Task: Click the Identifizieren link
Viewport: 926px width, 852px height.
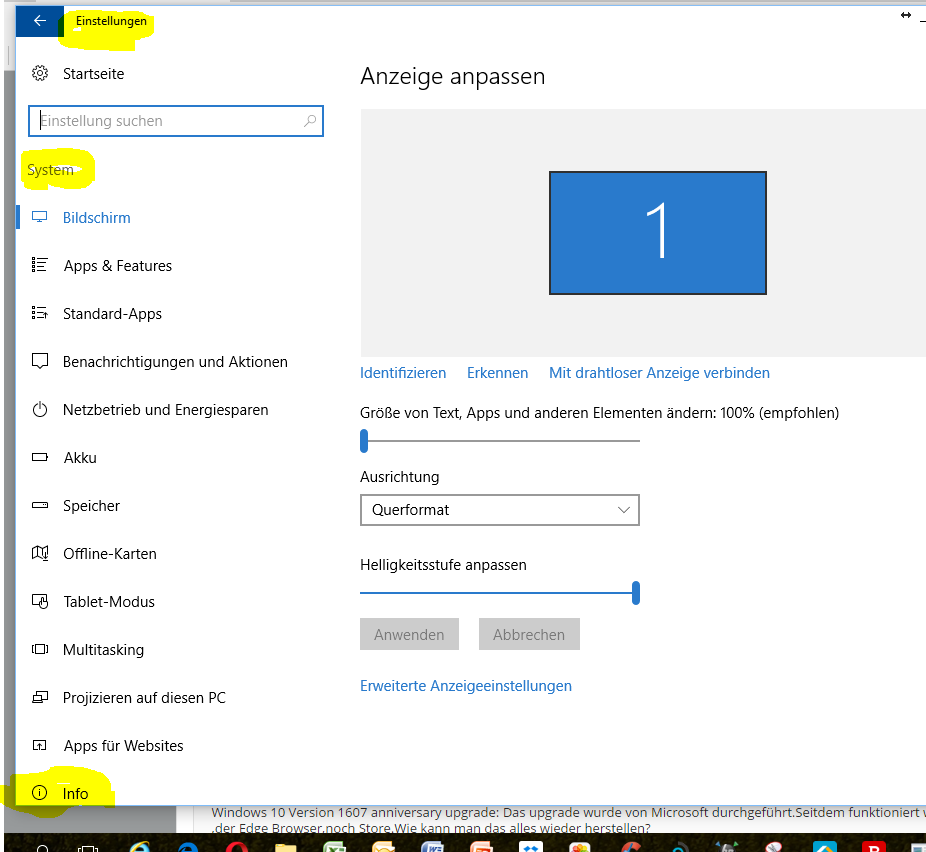Action: coord(403,373)
